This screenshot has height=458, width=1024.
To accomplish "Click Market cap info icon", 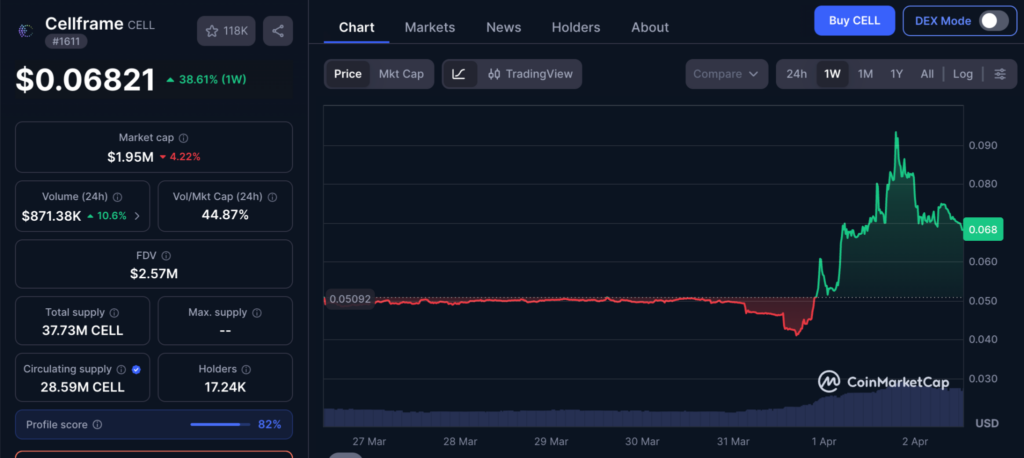I will click(183, 139).
